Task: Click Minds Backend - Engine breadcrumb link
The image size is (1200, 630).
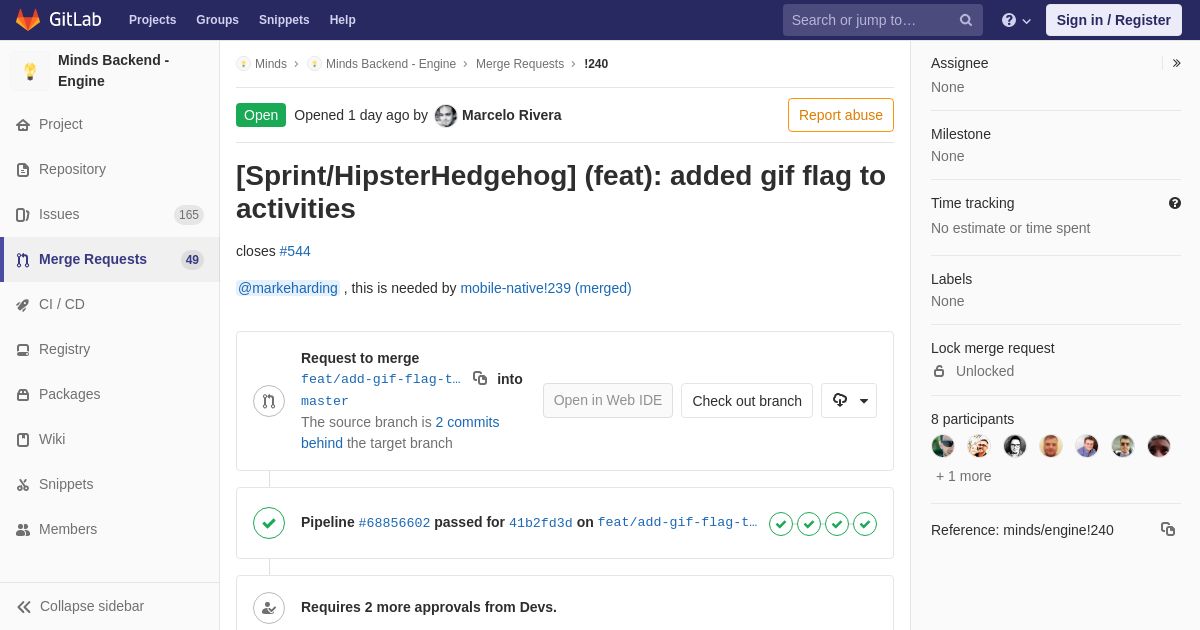Action: tap(391, 64)
